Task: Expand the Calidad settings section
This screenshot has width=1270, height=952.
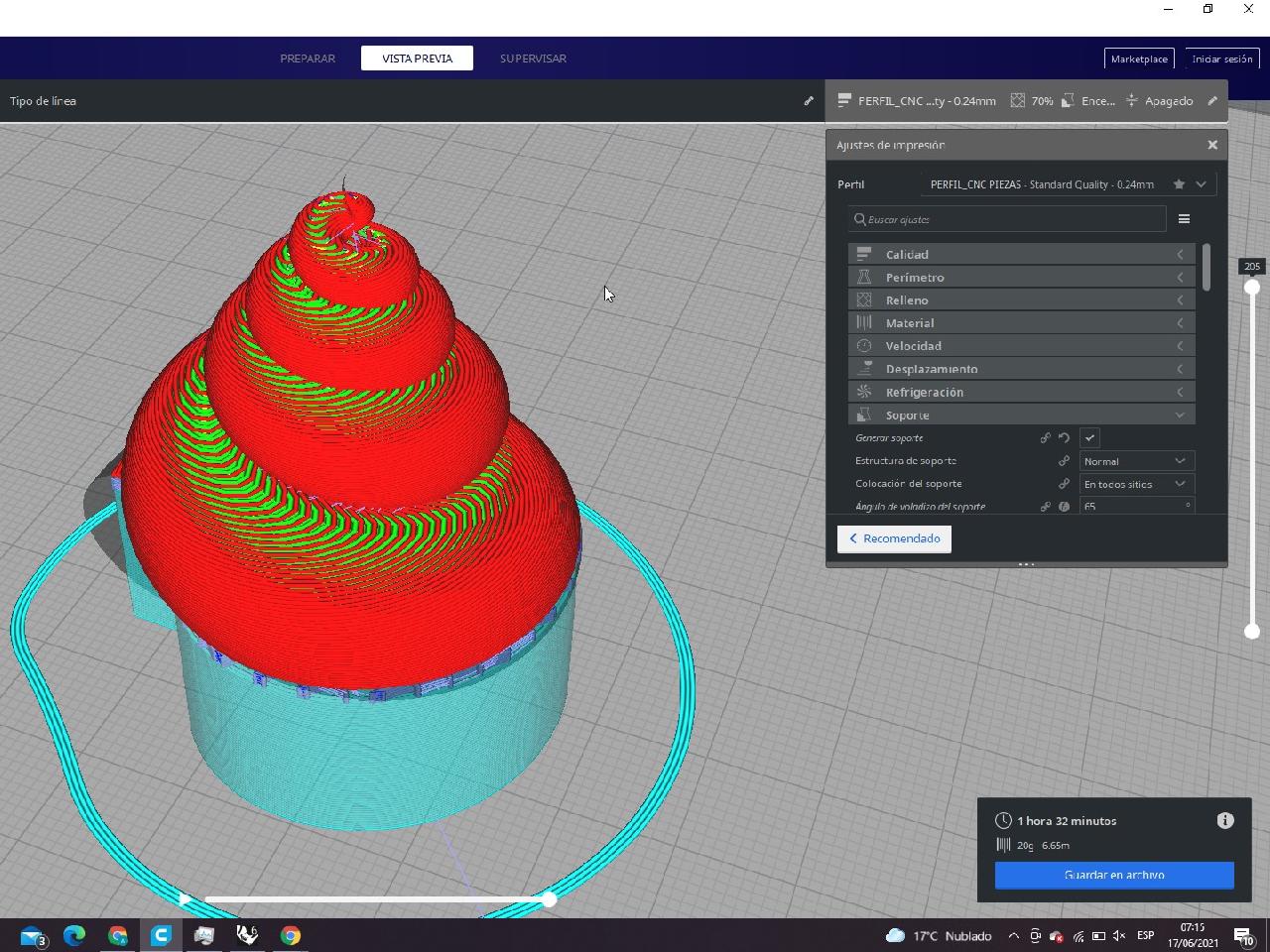Action: pyautogui.click(x=1022, y=255)
